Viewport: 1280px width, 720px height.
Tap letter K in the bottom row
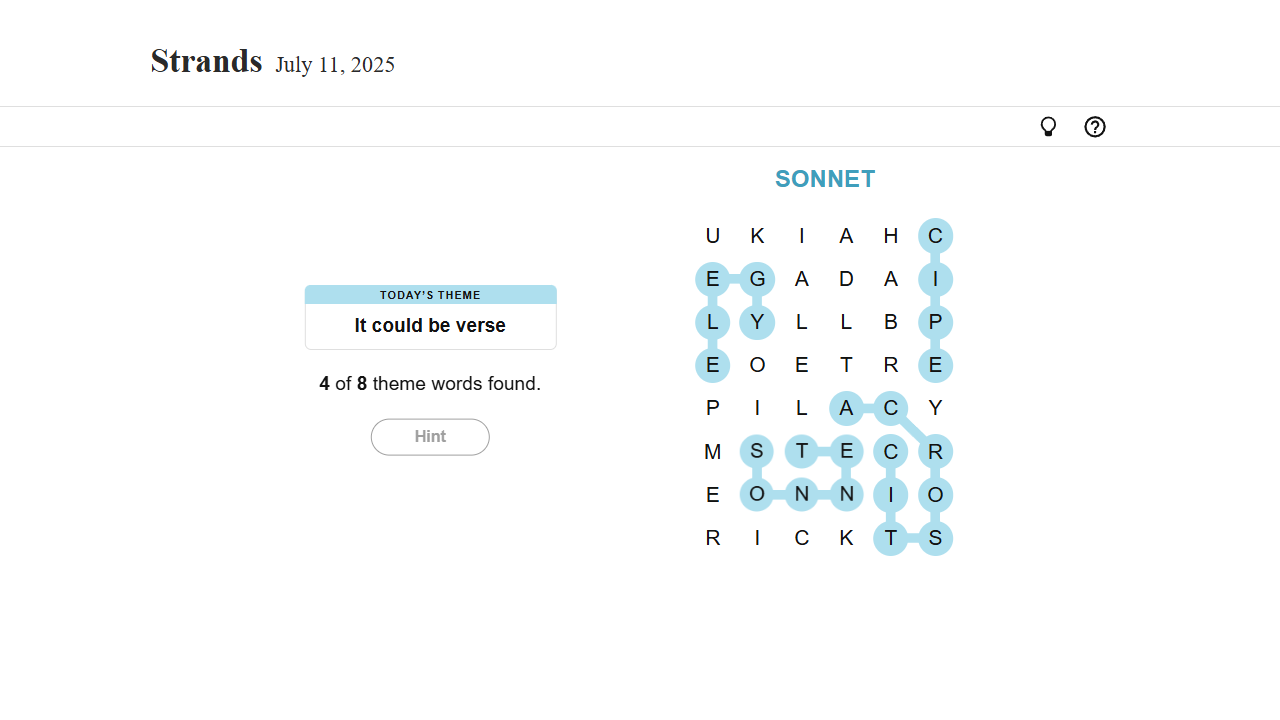coord(846,538)
